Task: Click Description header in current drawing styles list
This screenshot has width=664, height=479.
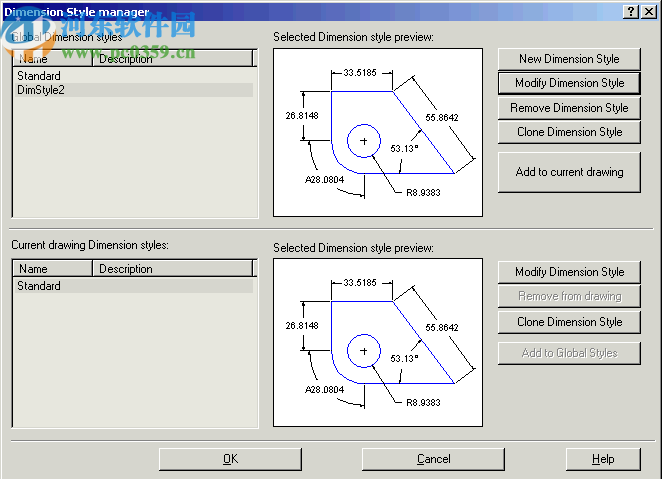Action: [172, 269]
